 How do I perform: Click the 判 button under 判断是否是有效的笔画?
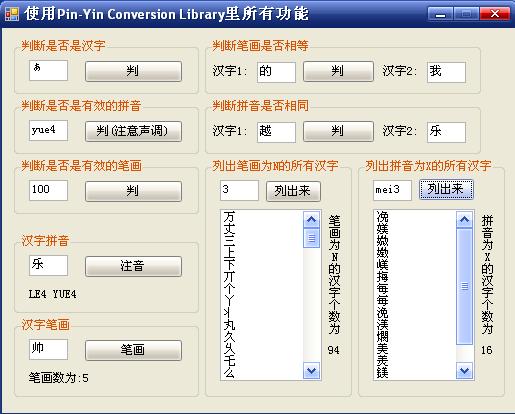click(x=133, y=191)
